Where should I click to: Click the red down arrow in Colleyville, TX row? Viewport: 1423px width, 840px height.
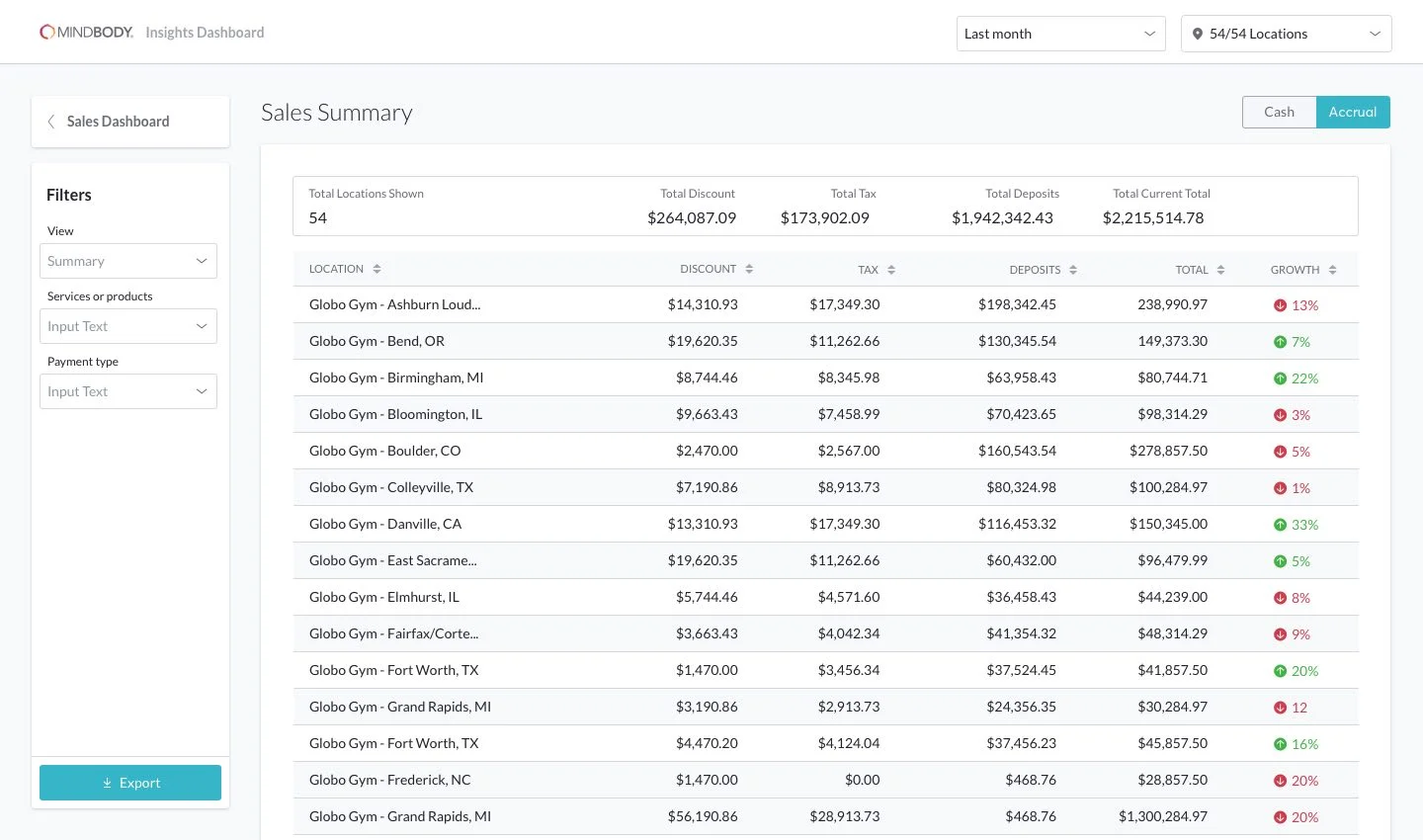(1280, 488)
